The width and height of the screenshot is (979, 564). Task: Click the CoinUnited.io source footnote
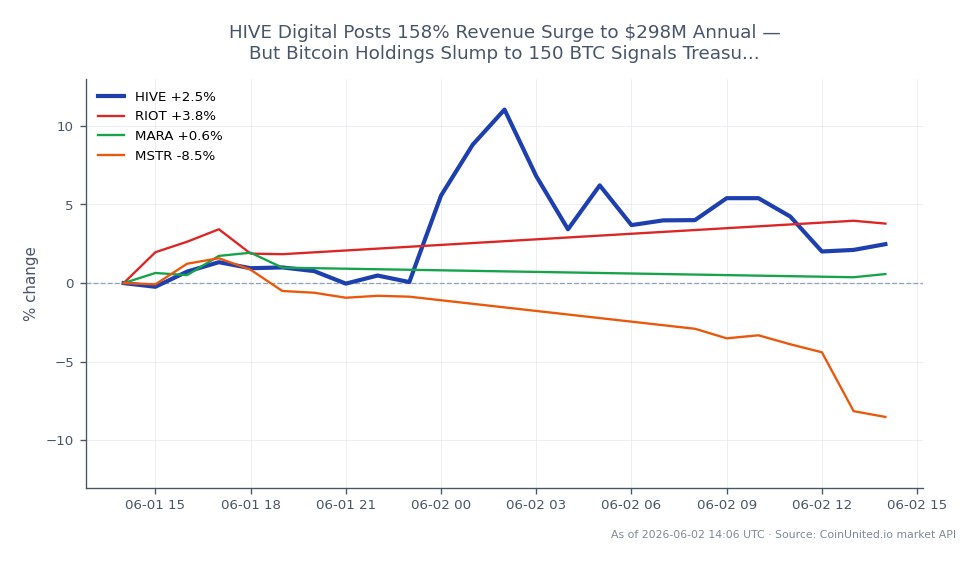point(783,535)
